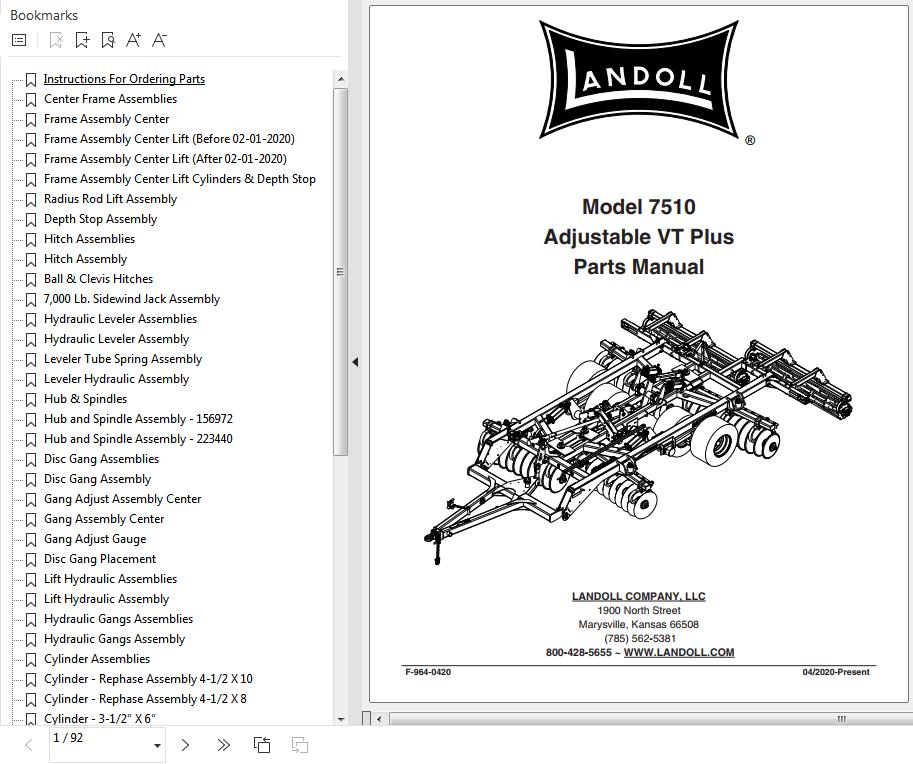Select the Disc Gang Assembly bookmark
Image resolution: width=913 pixels, height=764 pixels.
(x=97, y=479)
